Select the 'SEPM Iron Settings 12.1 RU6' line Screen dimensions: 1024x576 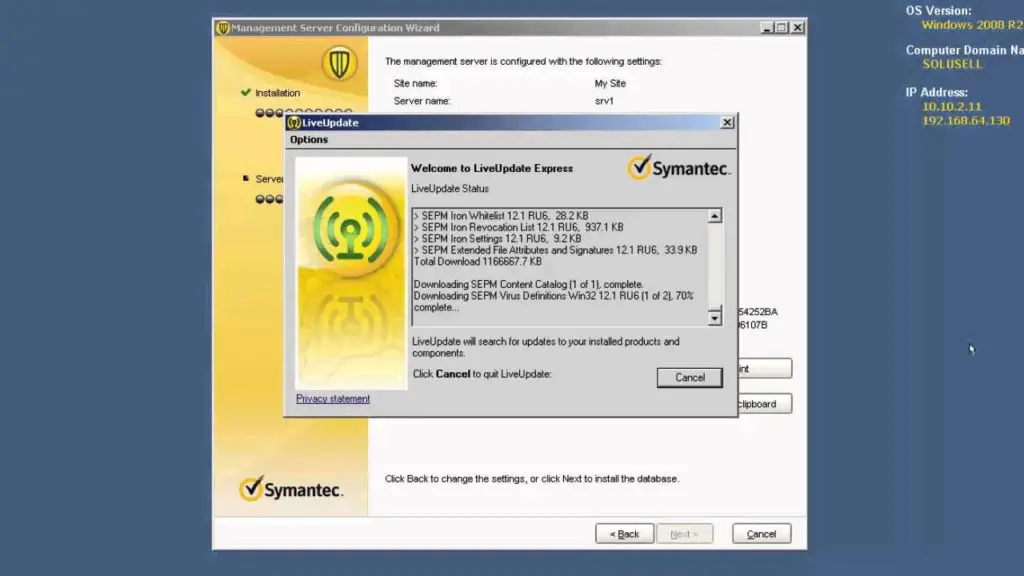click(498, 239)
